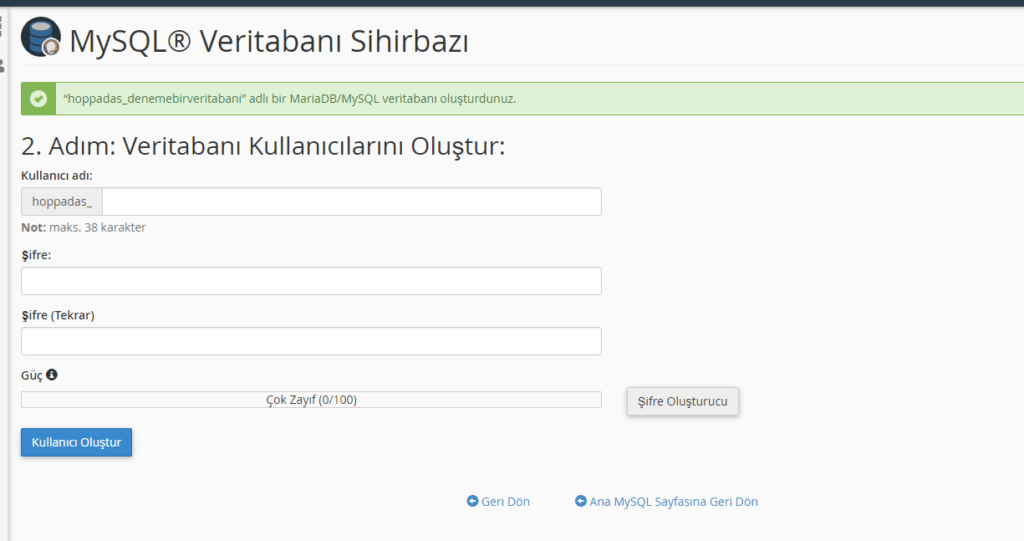The height and width of the screenshot is (541, 1024).
Task: Click the 2. Adım step heading
Action: tap(263, 146)
